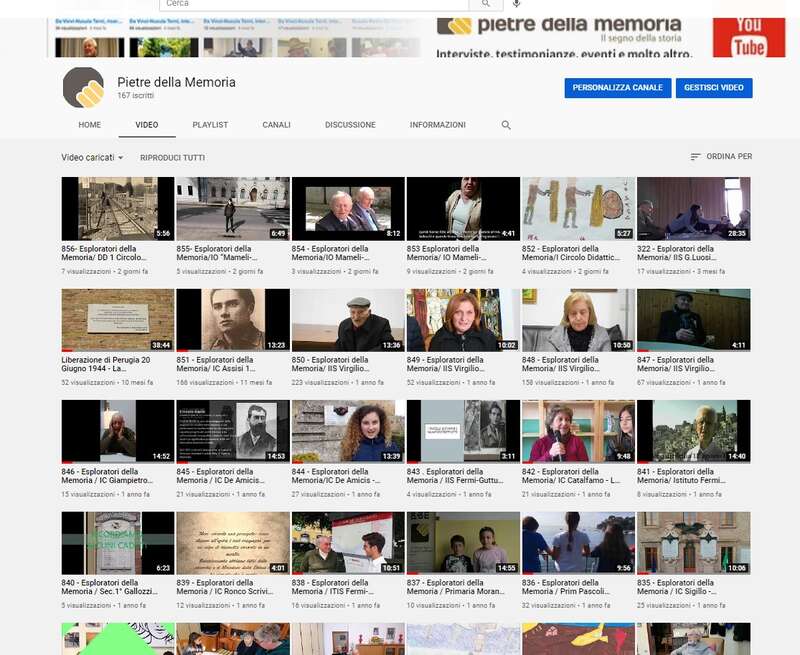Click the Ordina per sort icon
Viewport: 800px width, 655px height.
pos(696,157)
